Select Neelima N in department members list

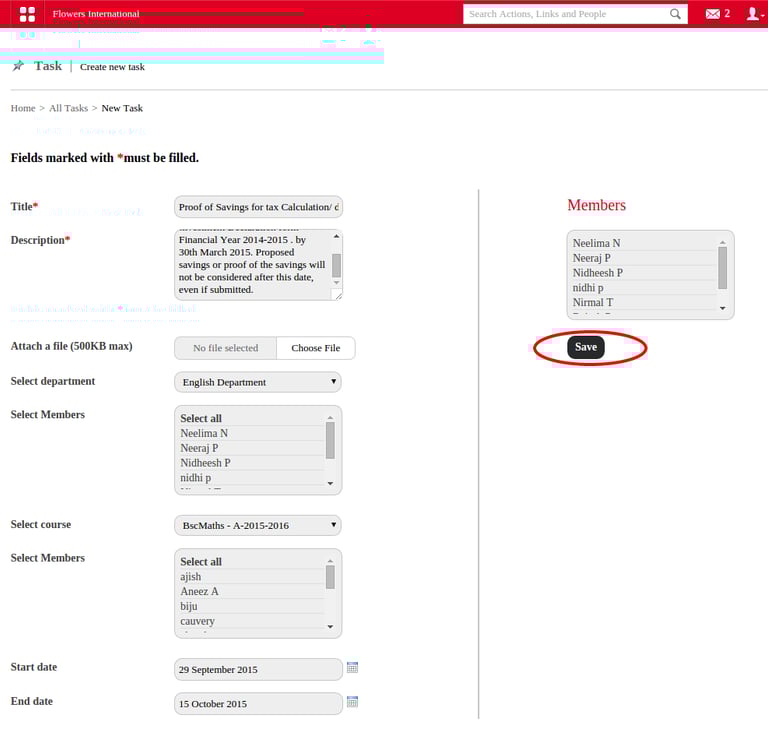coord(252,433)
